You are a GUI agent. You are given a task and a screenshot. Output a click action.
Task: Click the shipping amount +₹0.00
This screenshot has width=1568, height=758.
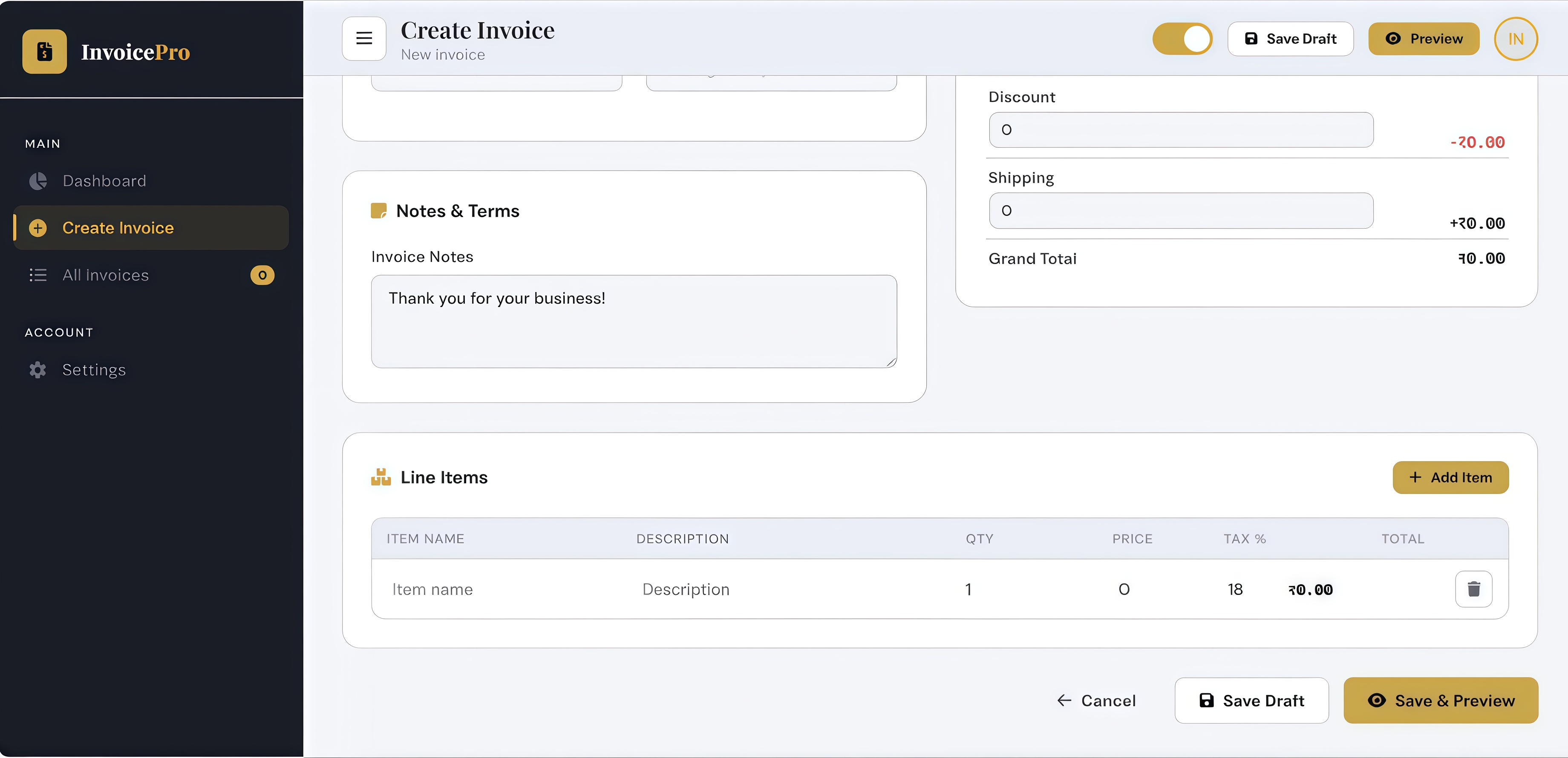[x=1477, y=223]
